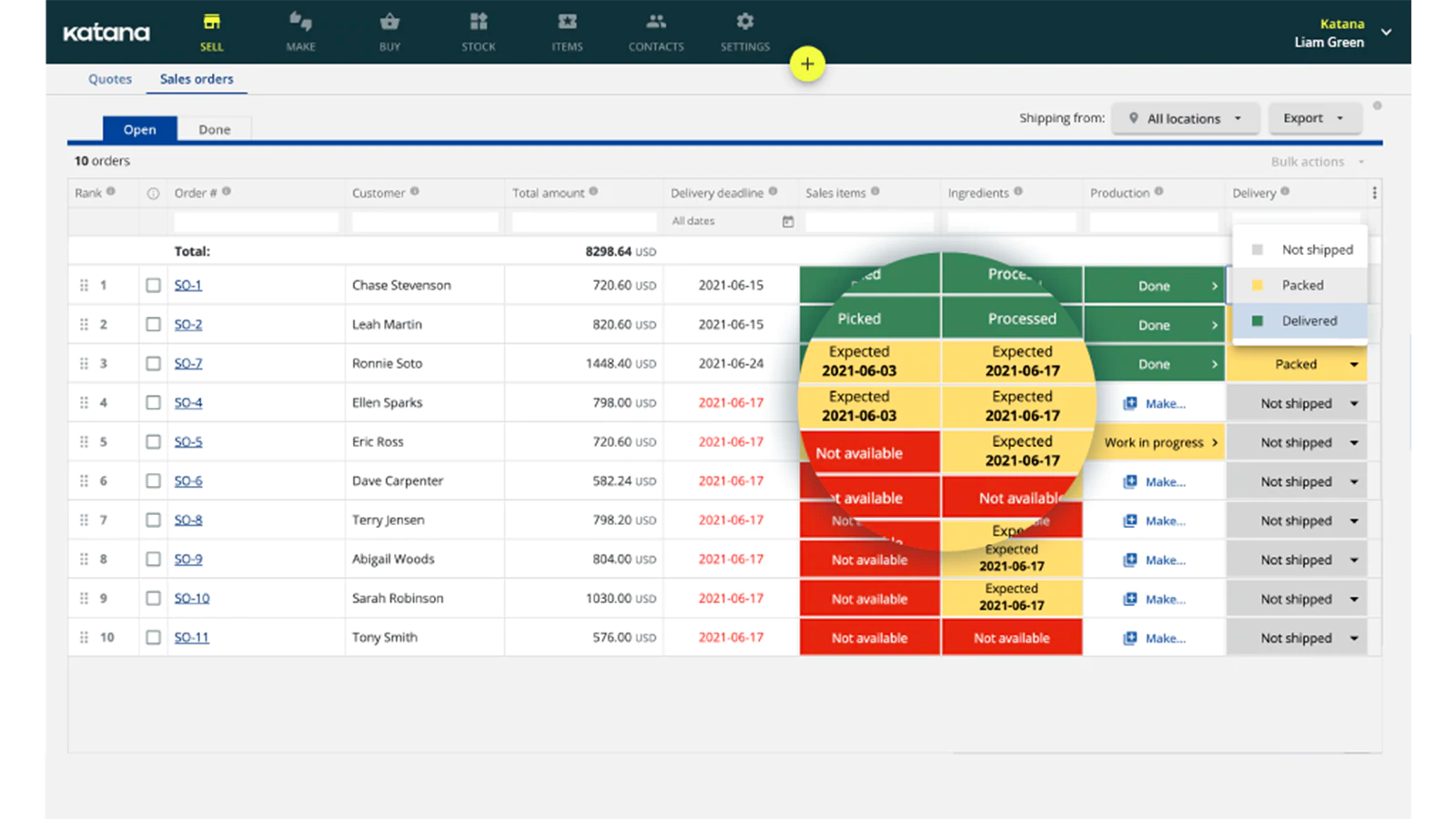The height and width of the screenshot is (819, 1456).
Task: Select the yellow Packed color swatch in the menu
Action: coord(1258,284)
